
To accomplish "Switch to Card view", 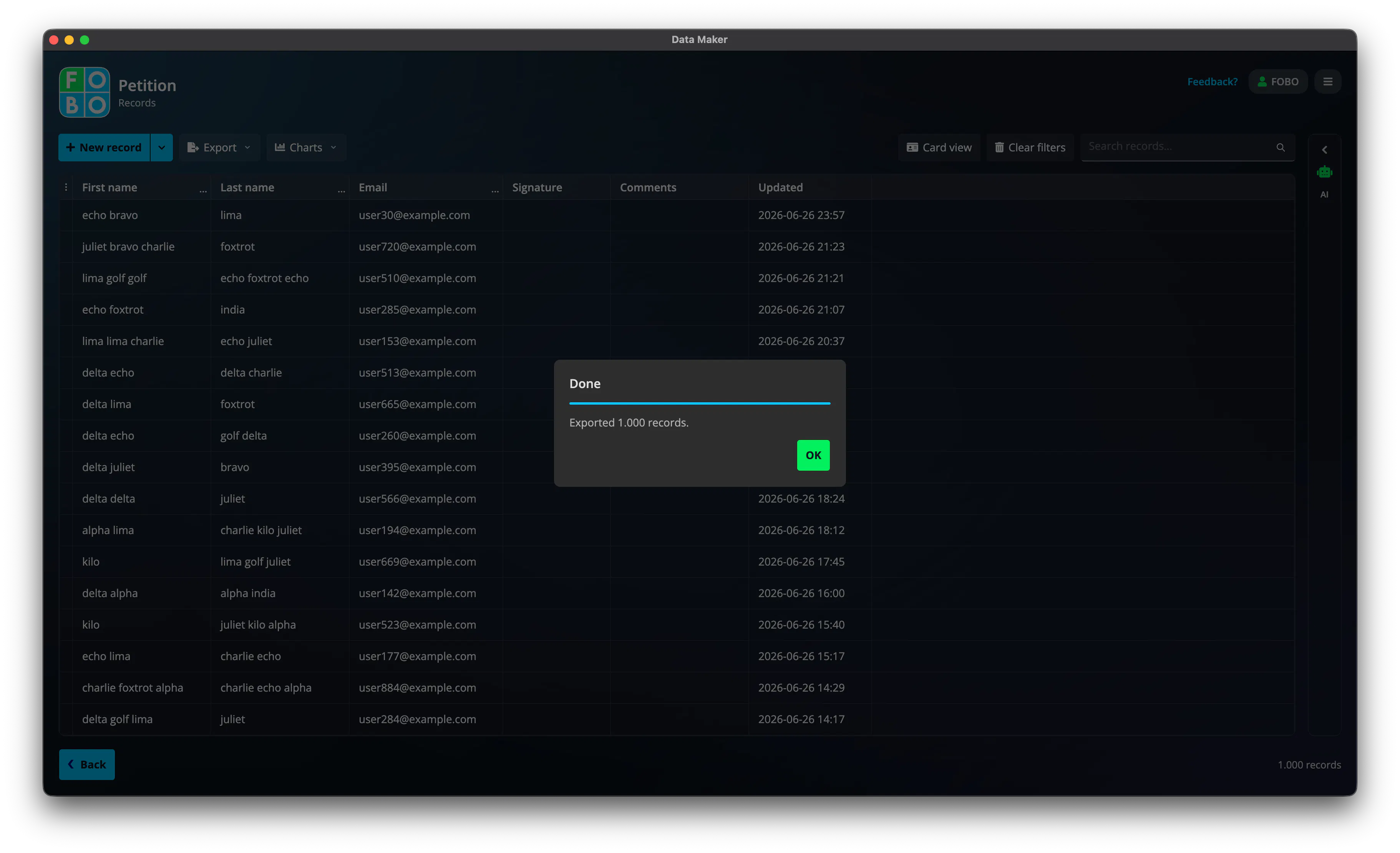I will [x=939, y=148].
